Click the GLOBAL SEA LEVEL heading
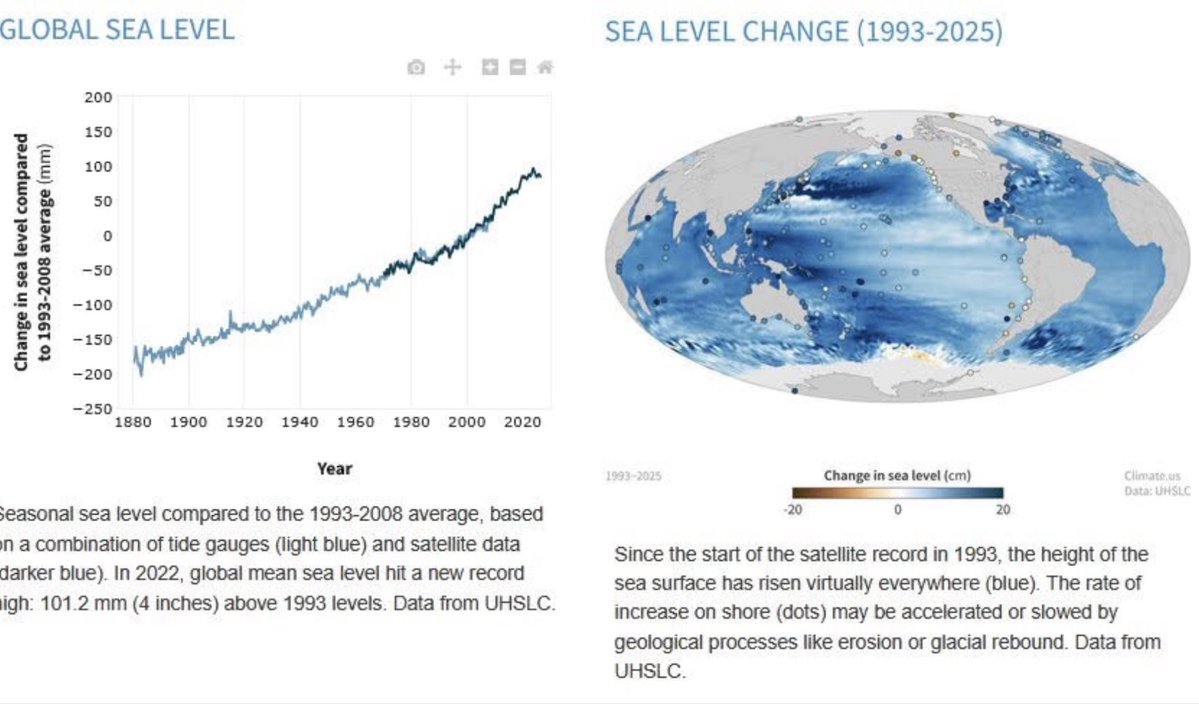This screenshot has height=704, width=1199. 117,30
